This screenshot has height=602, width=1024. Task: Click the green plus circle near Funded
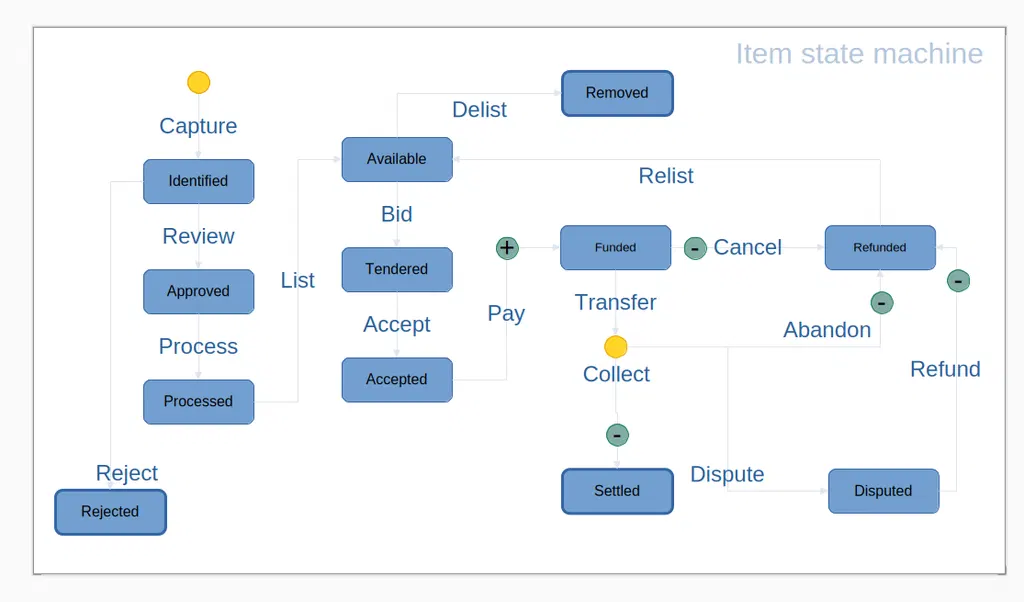click(507, 247)
